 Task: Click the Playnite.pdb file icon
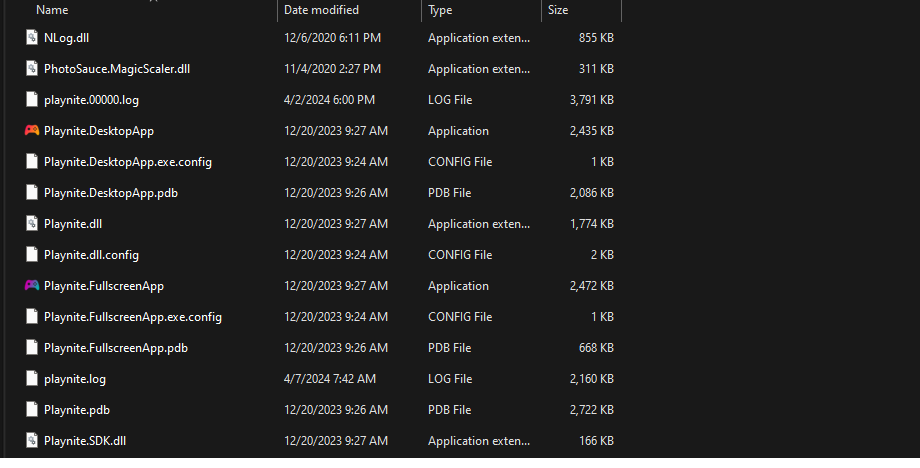click(32, 410)
